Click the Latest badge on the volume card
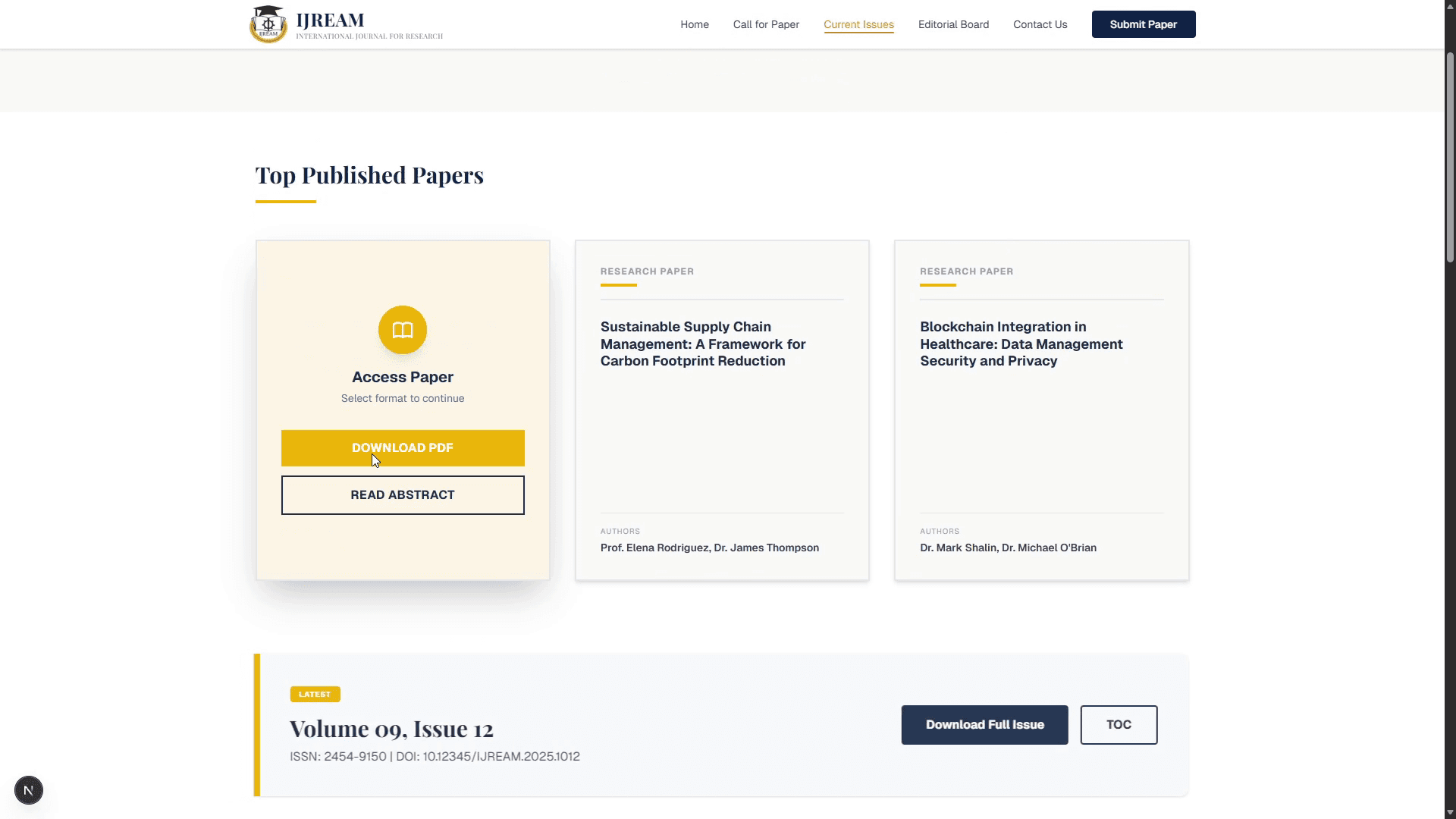Image resolution: width=1456 pixels, height=819 pixels. click(x=315, y=695)
